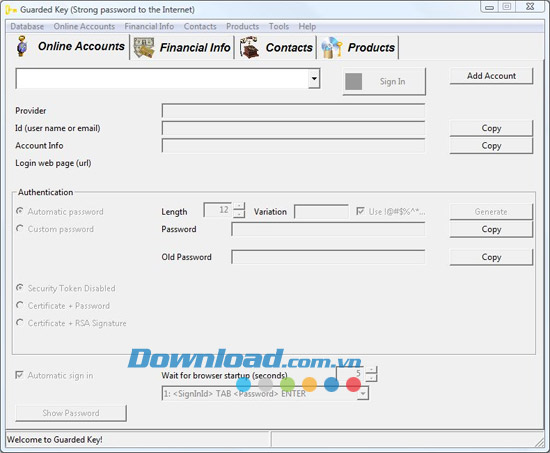Open the Help menu

(307, 26)
